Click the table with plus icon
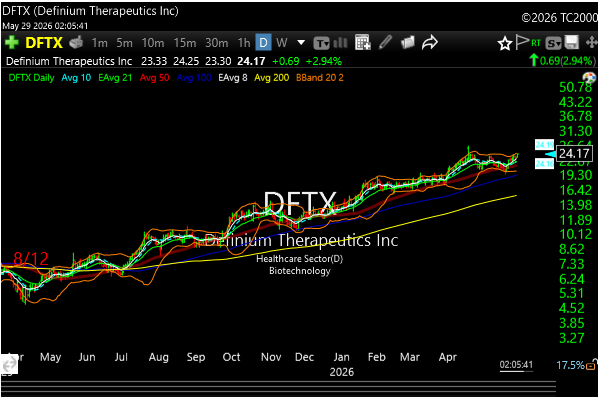Screen dimensions: 598x397 pyautogui.click(x=363, y=42)
